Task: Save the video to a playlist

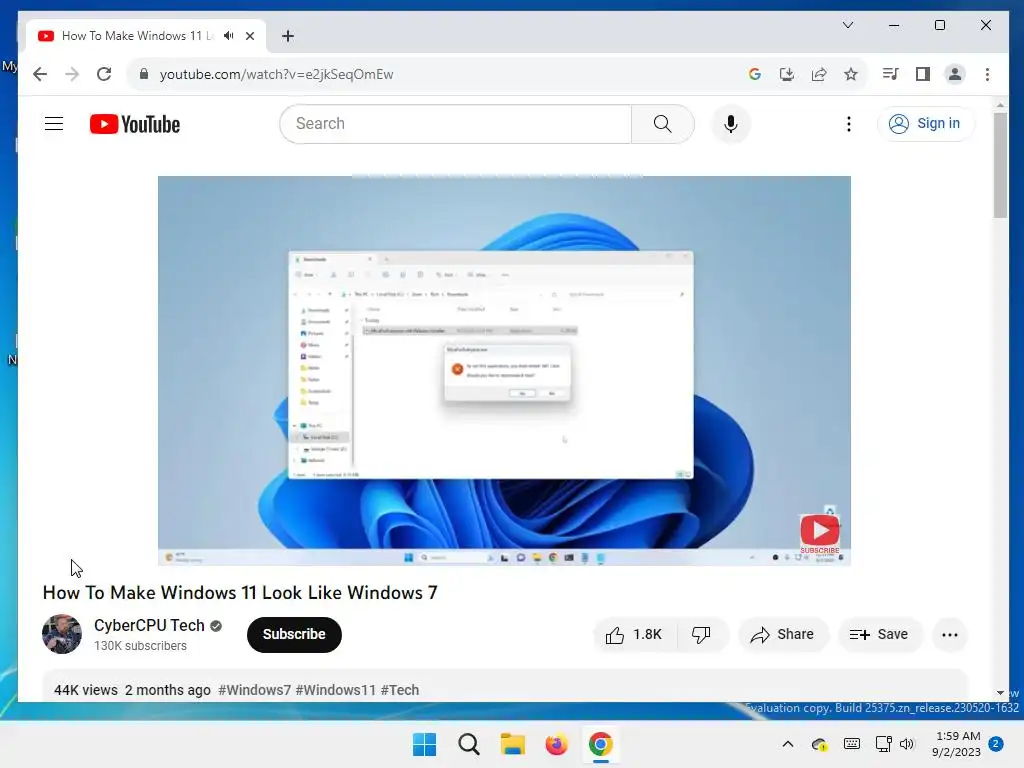Action: [x=879, y=635]
